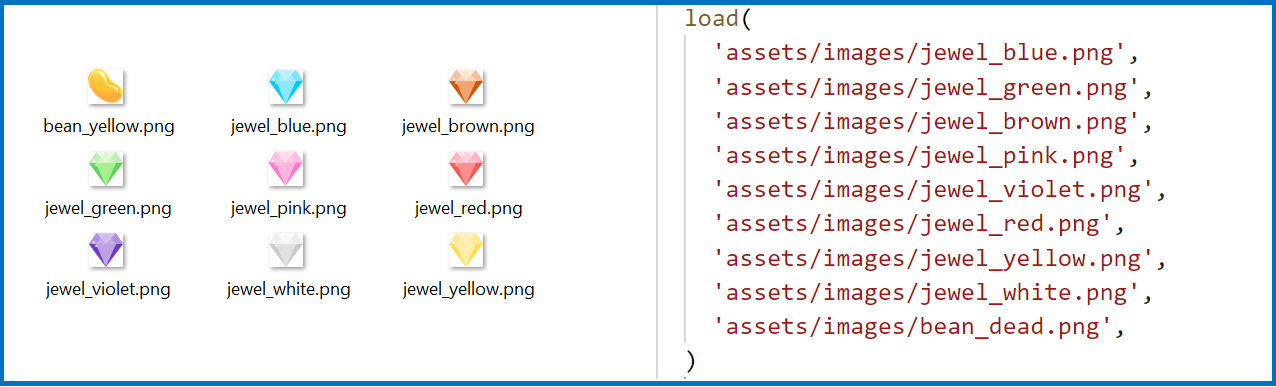Select the pink jewel icon
The width and height of the screenshot is (1276, 387).
(286, 169)
